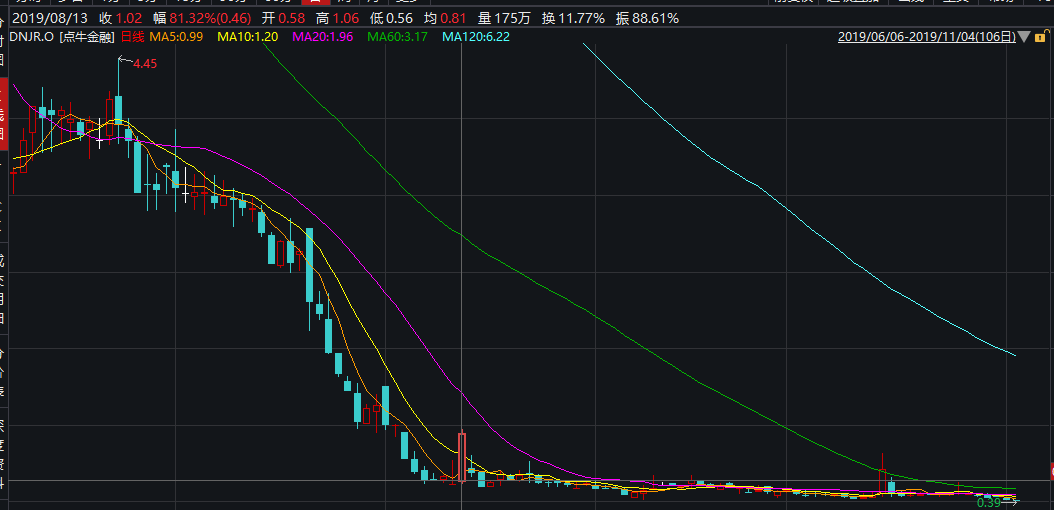Viewport: 1054px width, 510px height.
Task: Click the 0.39 low price marker
Action: click(988, 502)
